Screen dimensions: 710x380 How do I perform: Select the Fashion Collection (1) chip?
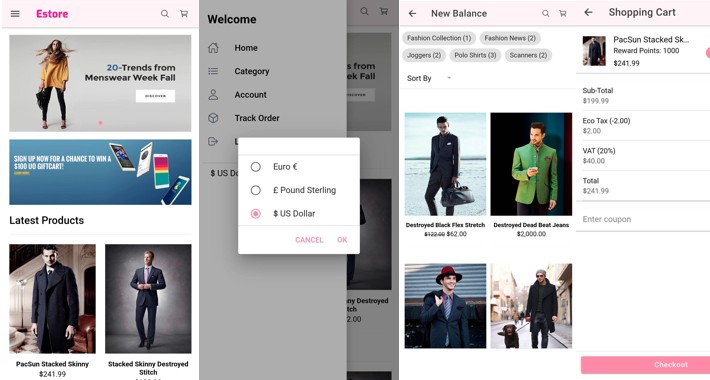(x=439, y=38)
